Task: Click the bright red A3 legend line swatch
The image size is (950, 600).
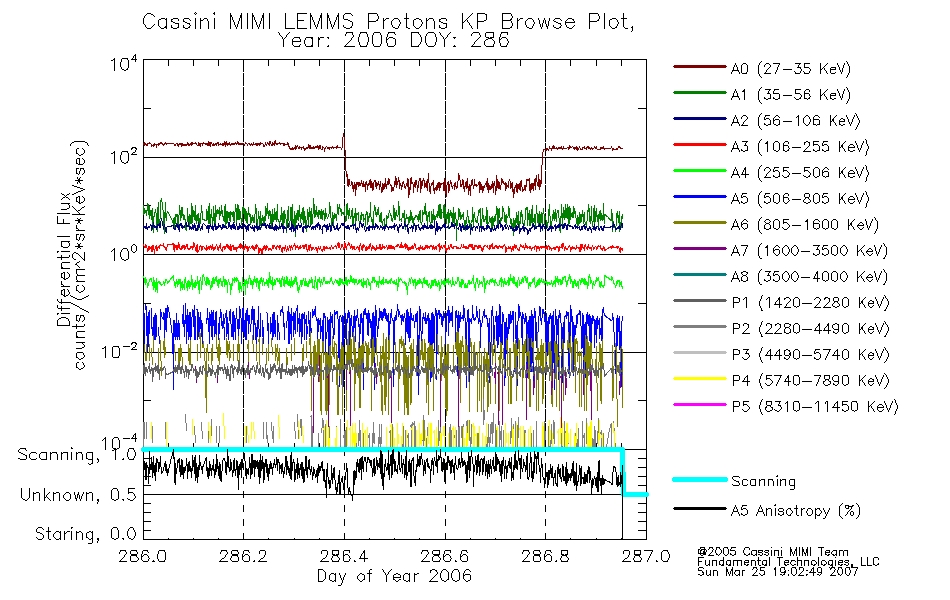Action: pos(700,145)
